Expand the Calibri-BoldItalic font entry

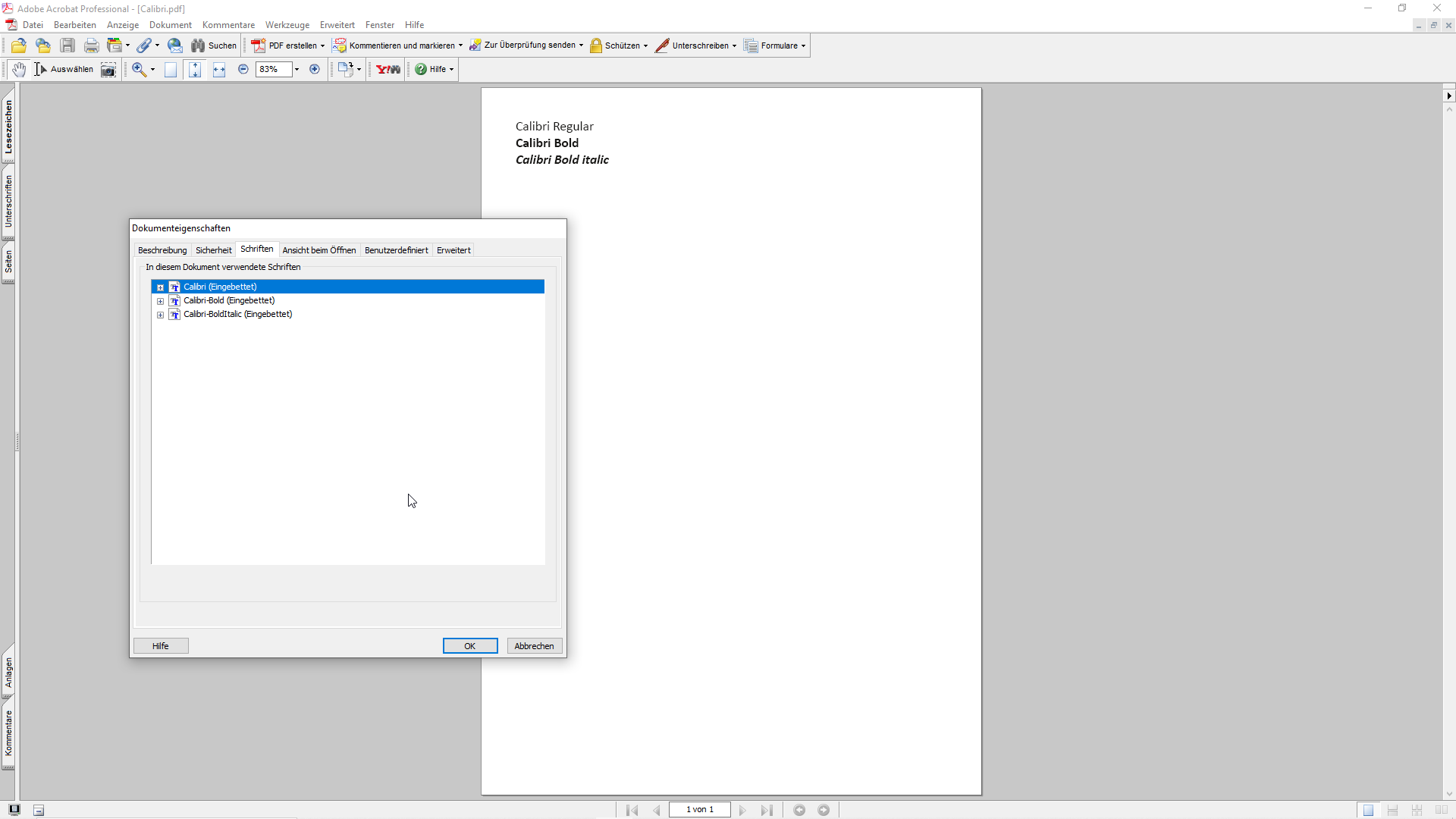160,315
